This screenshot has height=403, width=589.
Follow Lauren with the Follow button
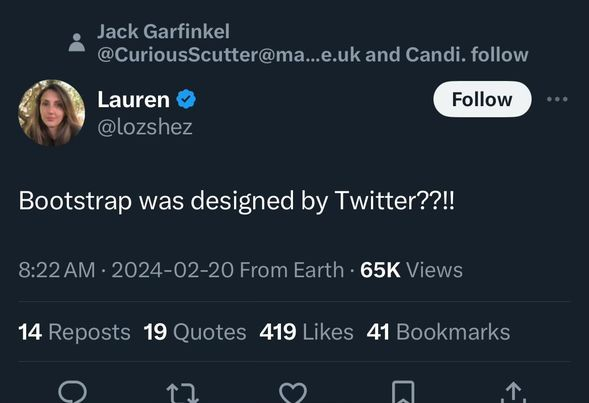click(x=482, y=99)
